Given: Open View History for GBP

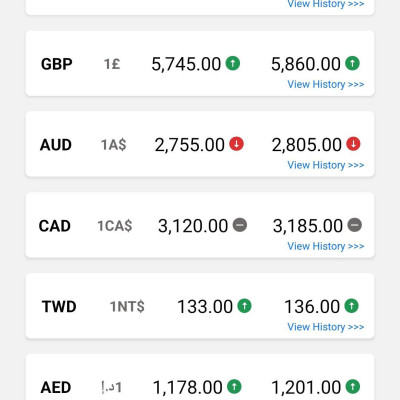Looking at the screenshot, I should point(326,84).
